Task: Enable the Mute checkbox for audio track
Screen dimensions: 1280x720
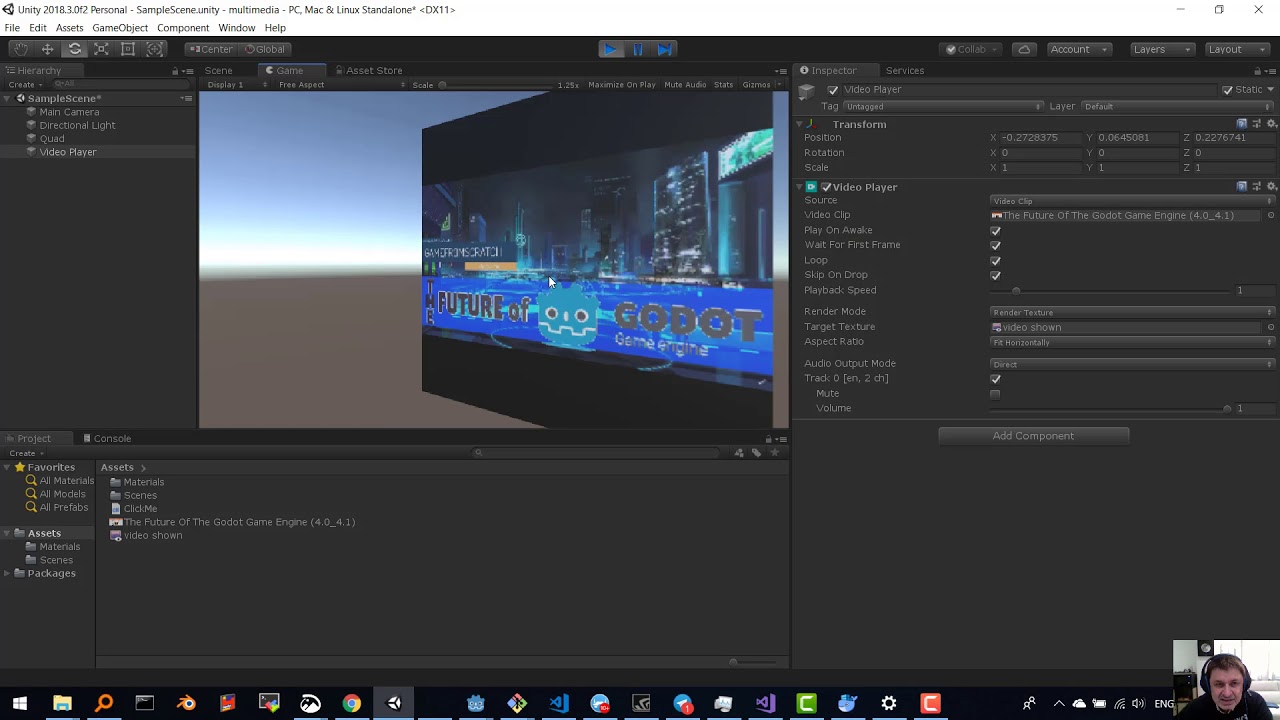Action: (995, 394)
